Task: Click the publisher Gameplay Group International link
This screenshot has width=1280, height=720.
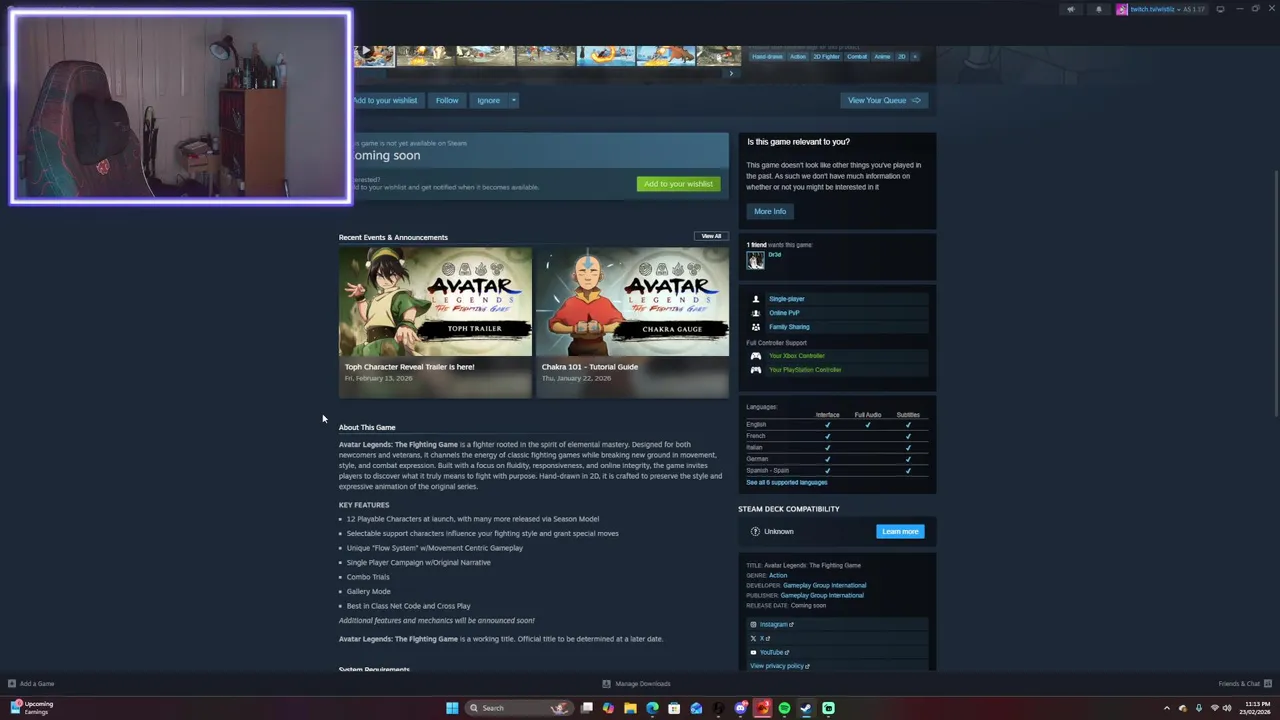Action: [822, 595]
